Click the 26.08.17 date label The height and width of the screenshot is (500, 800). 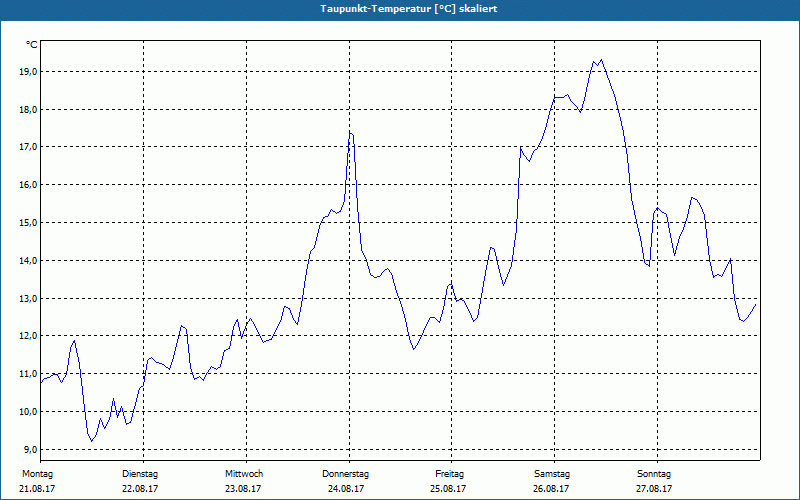tap(551, 489)
